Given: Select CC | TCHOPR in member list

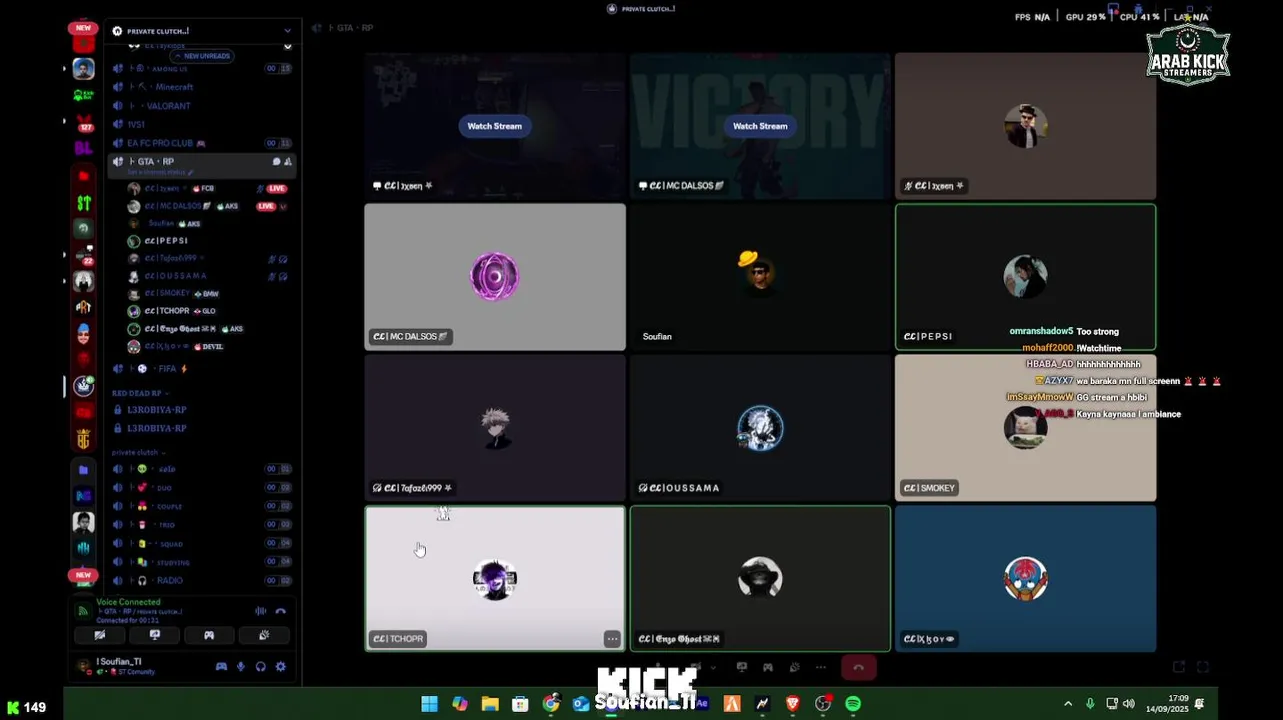Looking at the screenshot, I should tap(208, 311).
